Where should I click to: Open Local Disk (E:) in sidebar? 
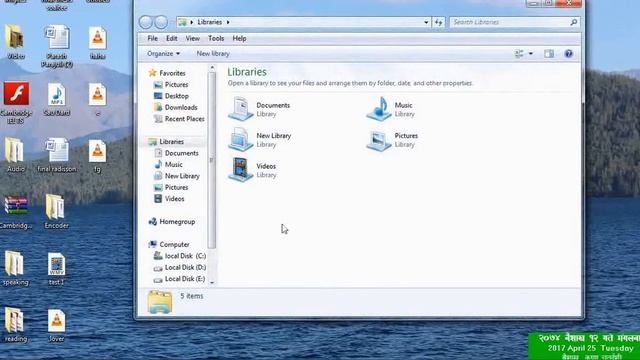180,279
